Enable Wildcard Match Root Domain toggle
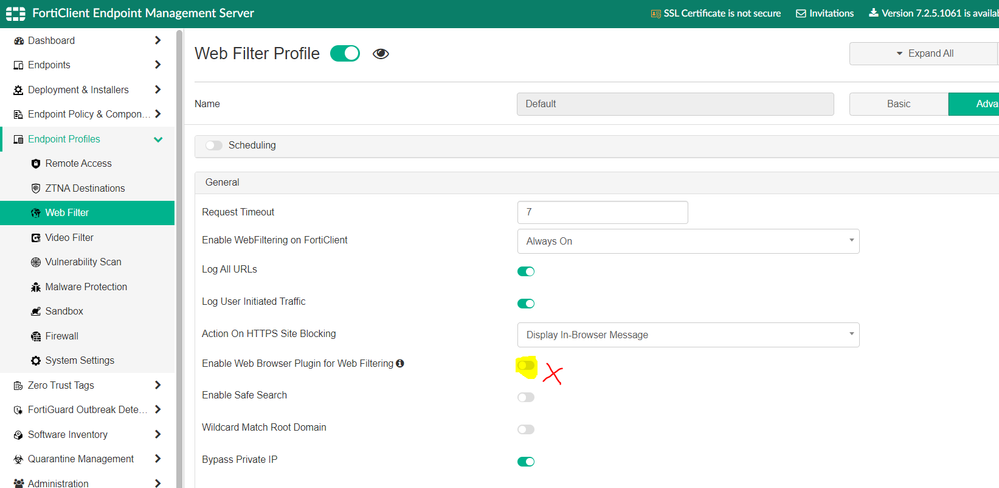999x488 pixels. click(x=526, y=429)
